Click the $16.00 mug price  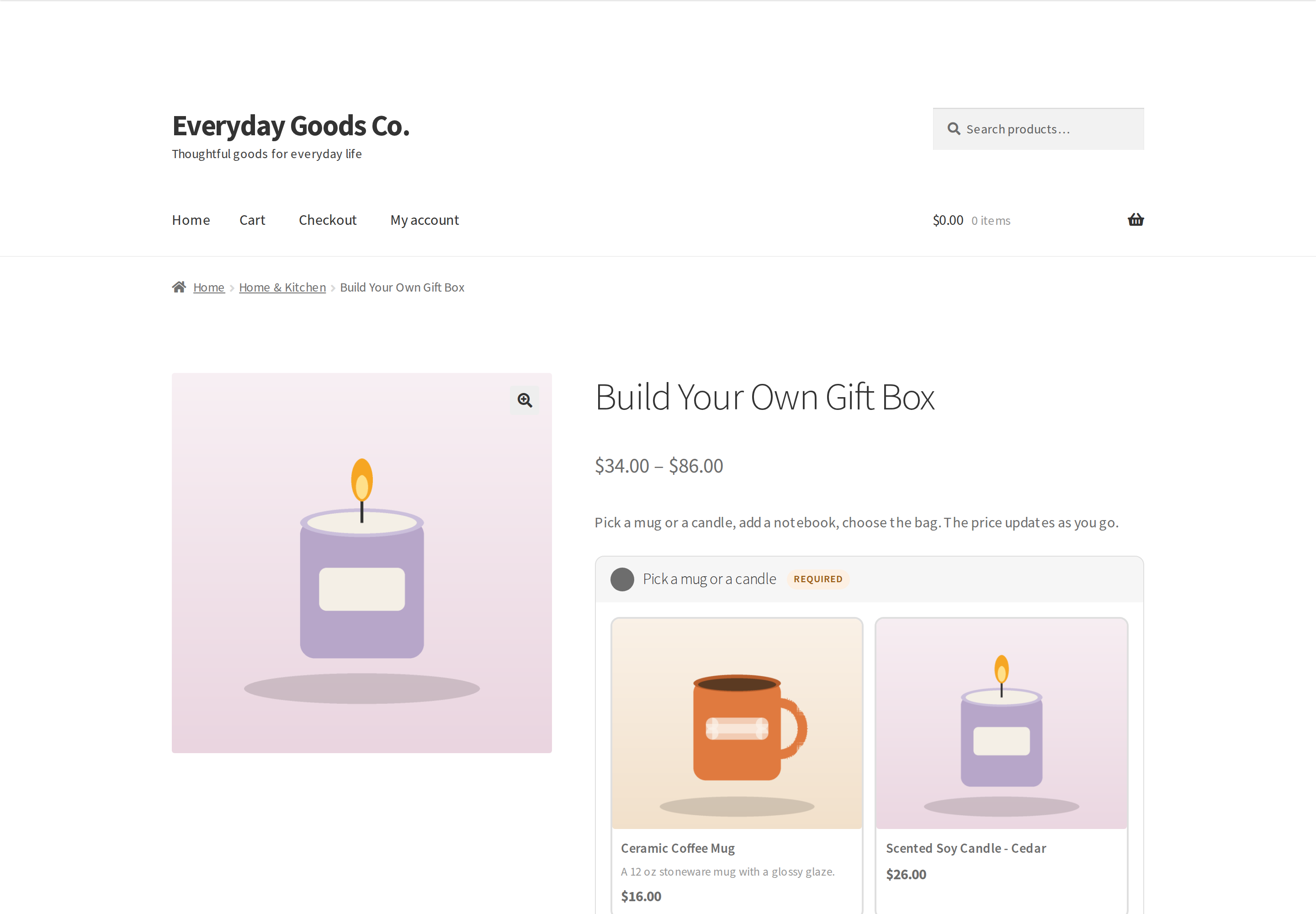(x=641, y=896)
